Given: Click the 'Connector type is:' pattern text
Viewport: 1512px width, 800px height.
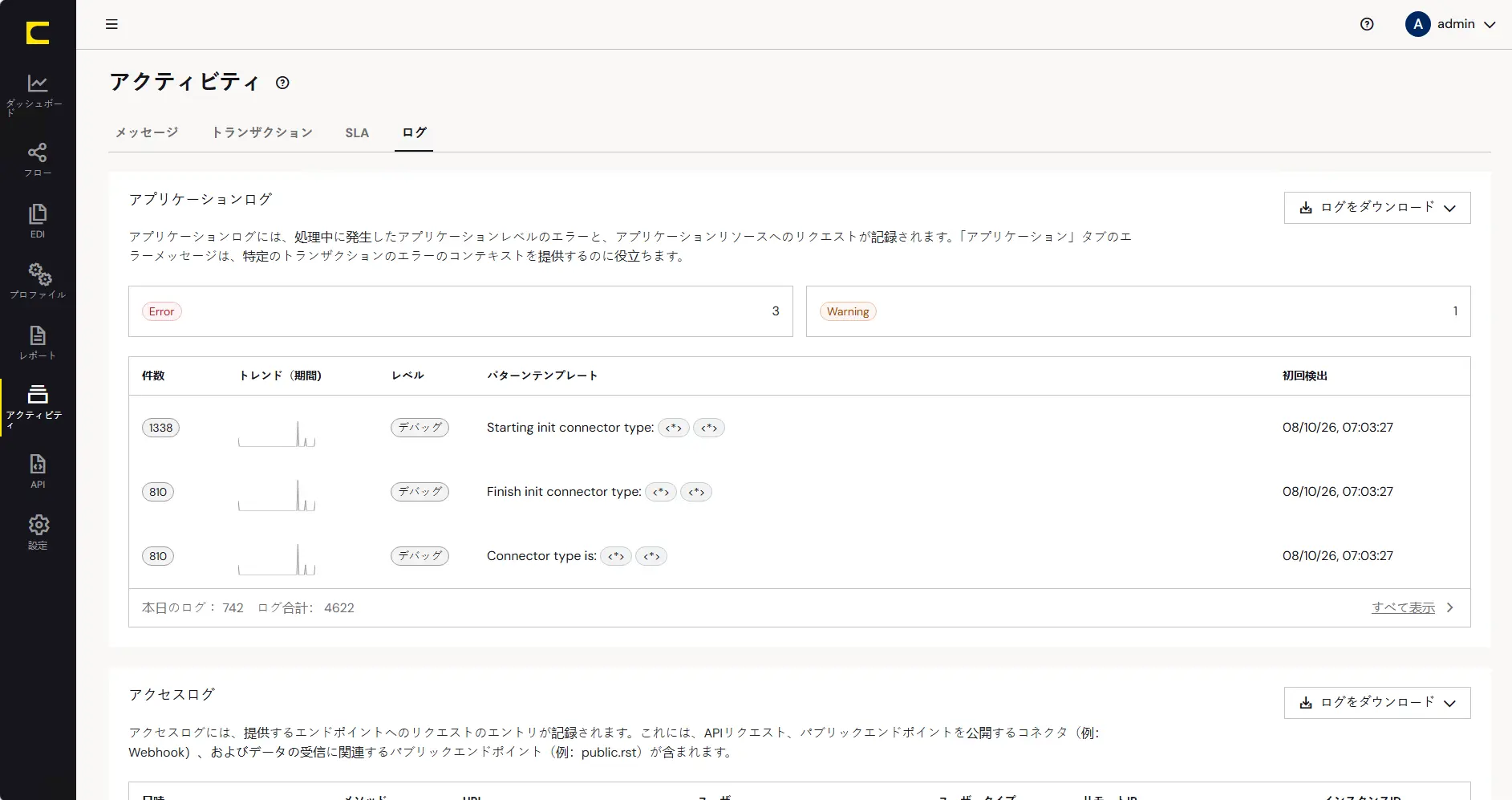Looking at the screenshot, I should pos(541,556).
